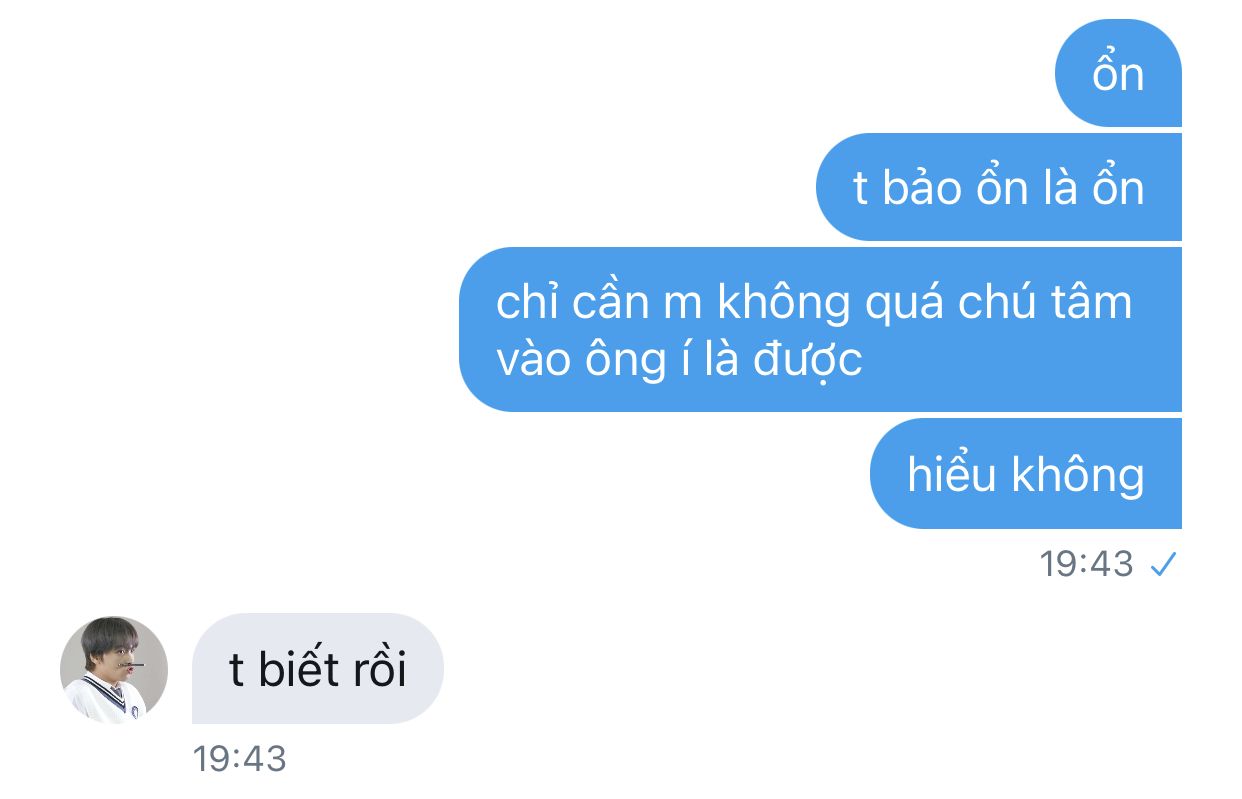The height and width of the screenshot is (799, 1242).
Task: Click the word 'rồi' in the received message
Action: click(373, 669)
